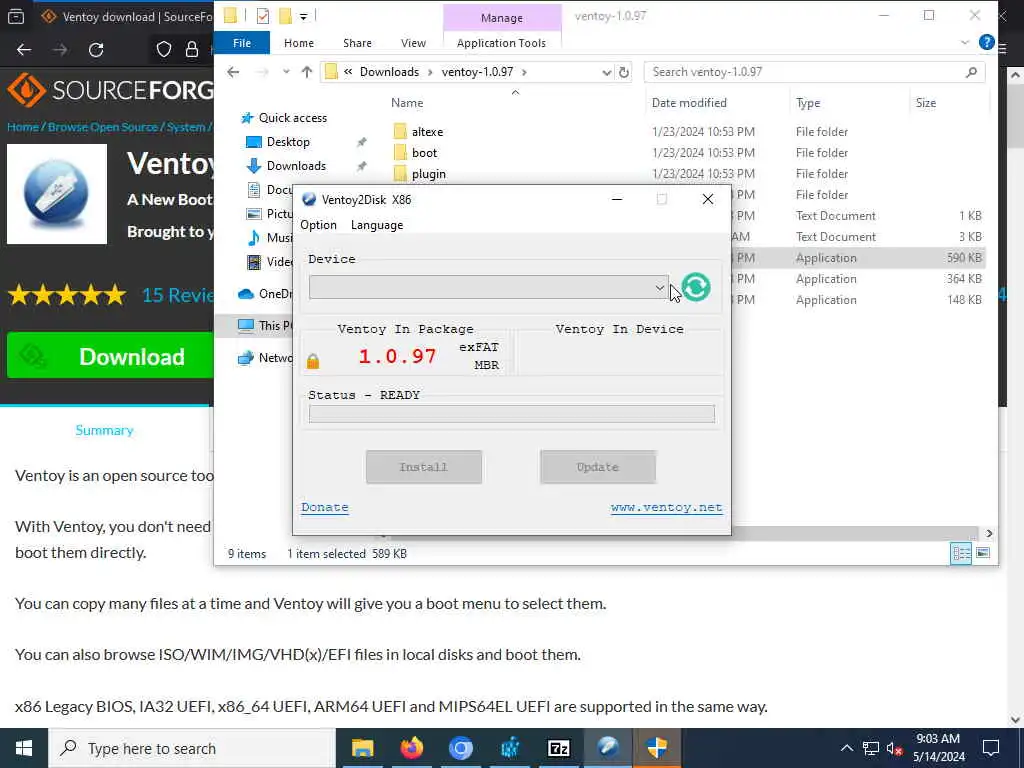Click Downloads in the address breadcrumb
The image size is (1024, 768).
point(389,72)
